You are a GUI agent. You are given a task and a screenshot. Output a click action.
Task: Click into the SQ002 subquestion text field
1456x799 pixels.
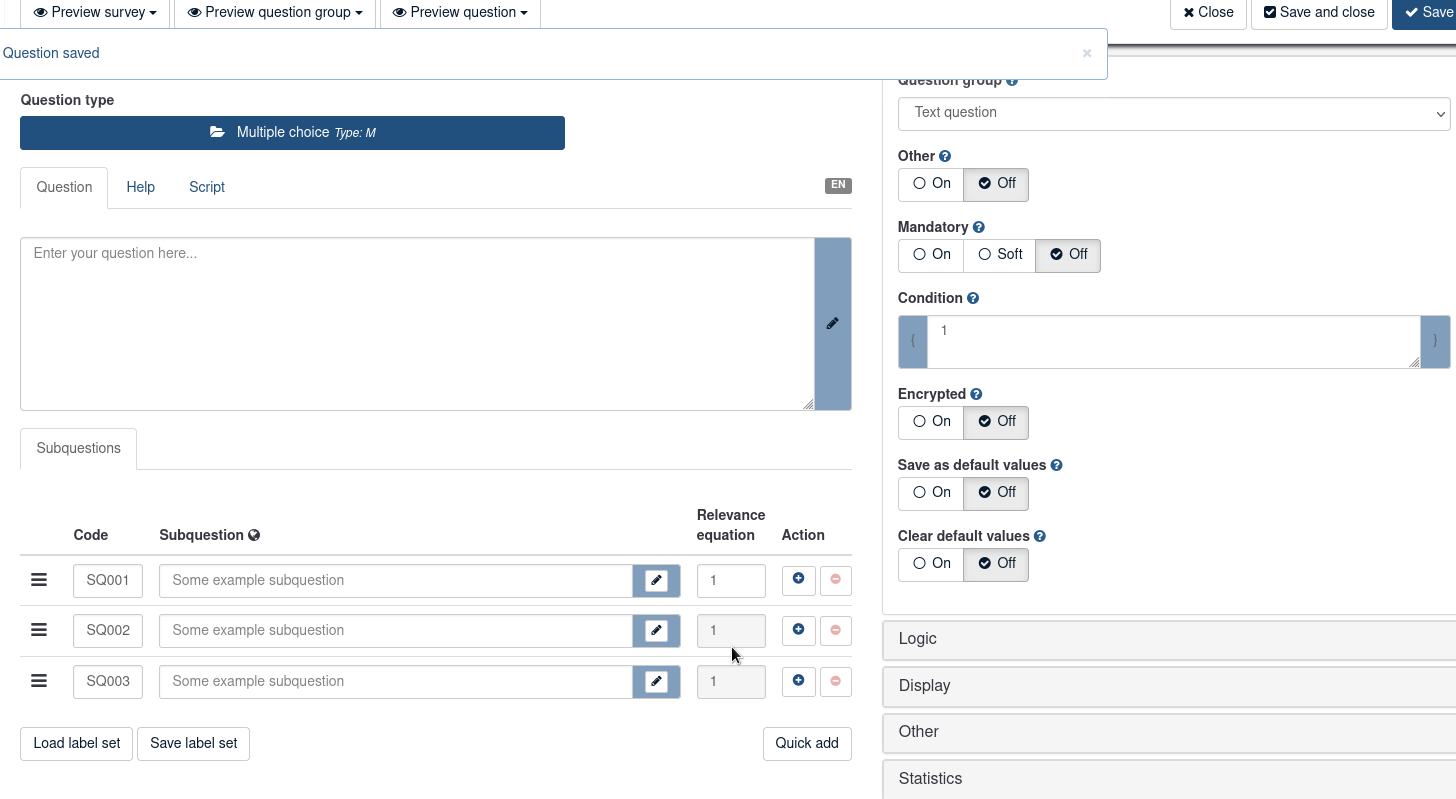pos(395,631)
